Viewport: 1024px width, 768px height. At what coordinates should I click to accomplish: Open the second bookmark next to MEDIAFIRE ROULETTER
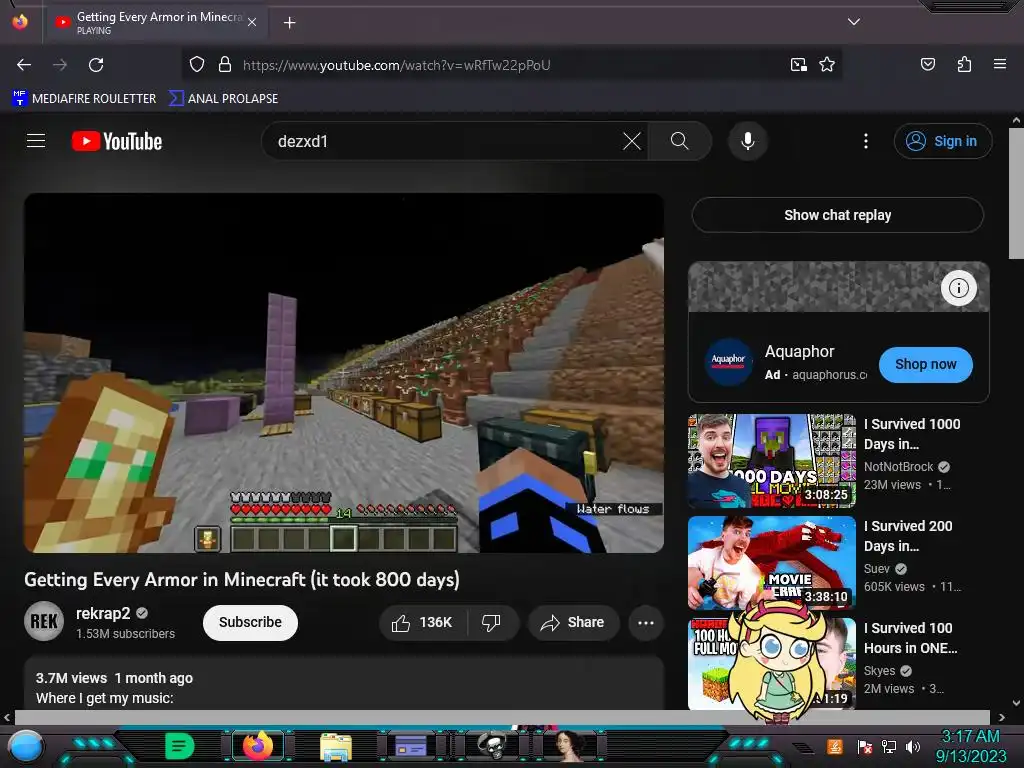[223, 99]
